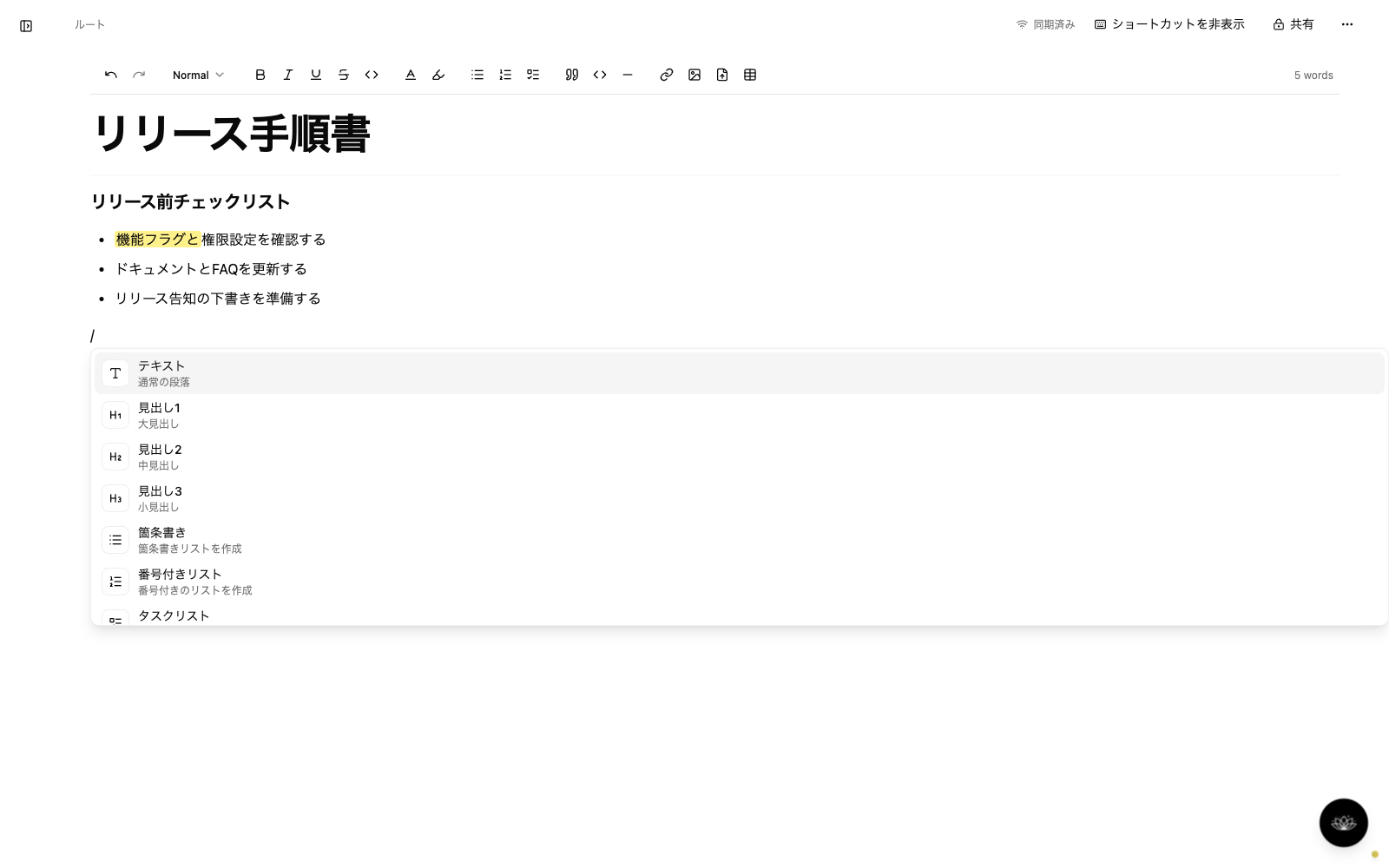Screen dimensions: 1389x868
Task: Click the リリース手順書 title
Action: click(x=232, y=134)
